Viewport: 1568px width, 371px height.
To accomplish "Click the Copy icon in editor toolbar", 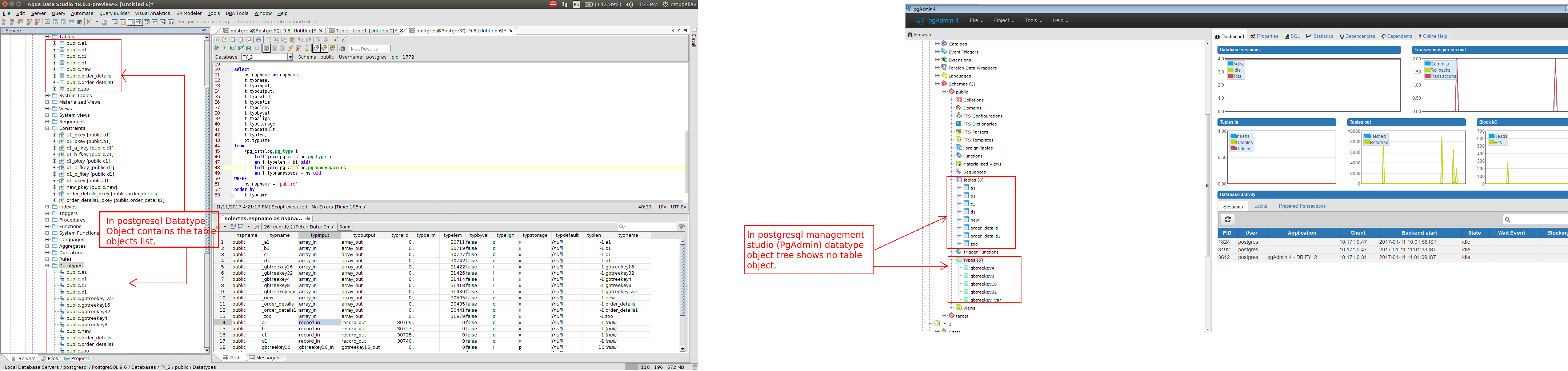I will click(x=284, y=40).
